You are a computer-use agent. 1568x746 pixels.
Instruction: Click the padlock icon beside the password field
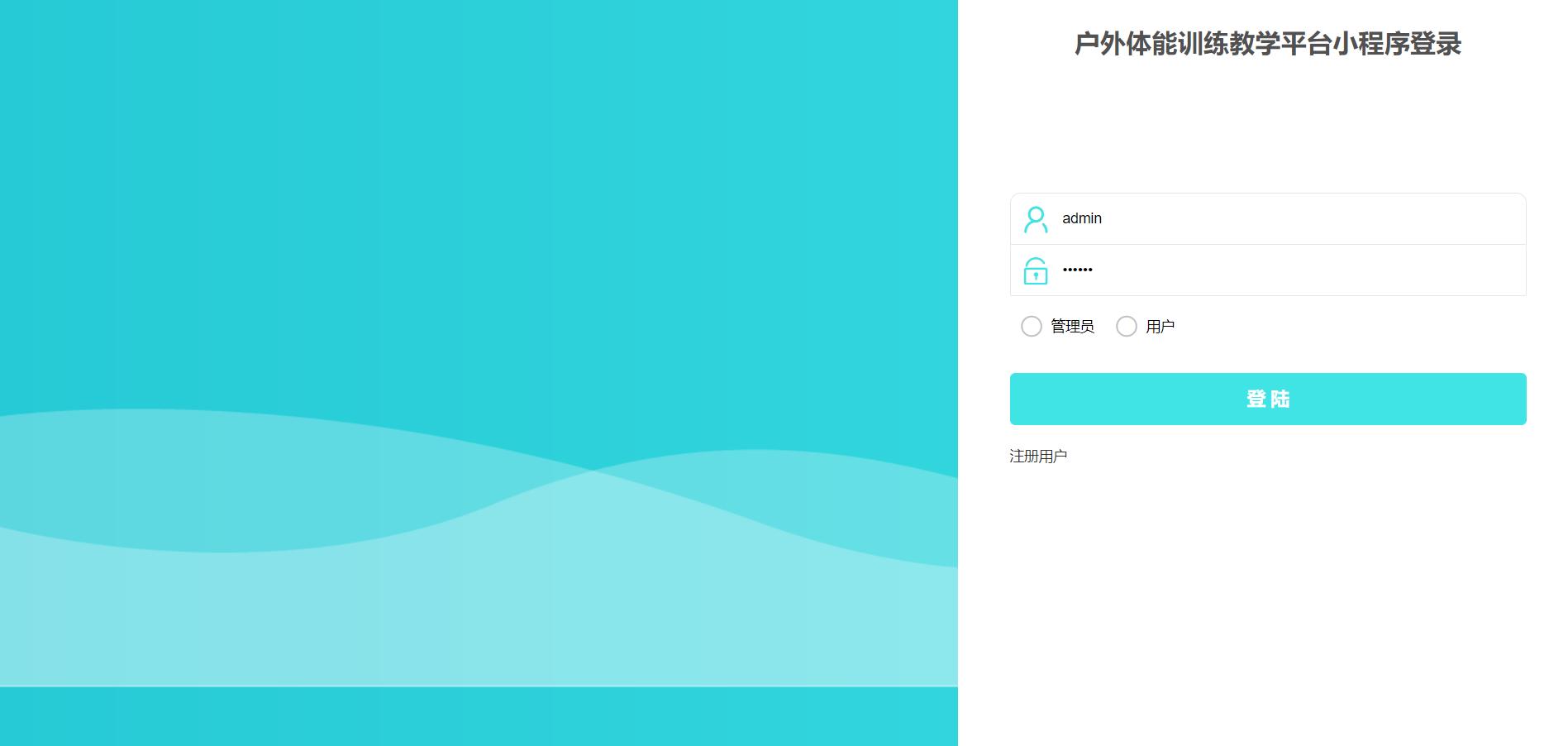point(1035,270)
